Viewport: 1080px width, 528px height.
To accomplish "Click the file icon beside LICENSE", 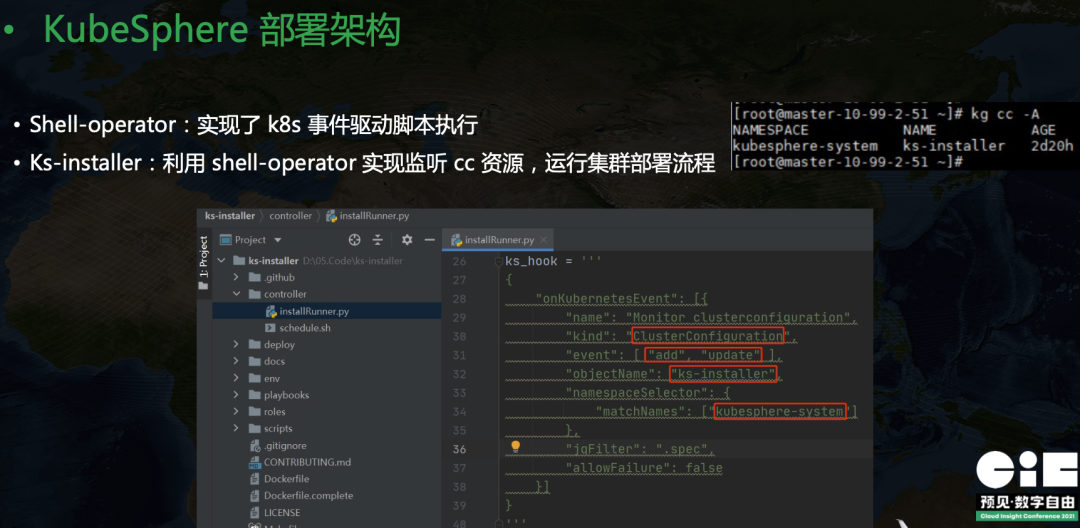I will (254, 512).
